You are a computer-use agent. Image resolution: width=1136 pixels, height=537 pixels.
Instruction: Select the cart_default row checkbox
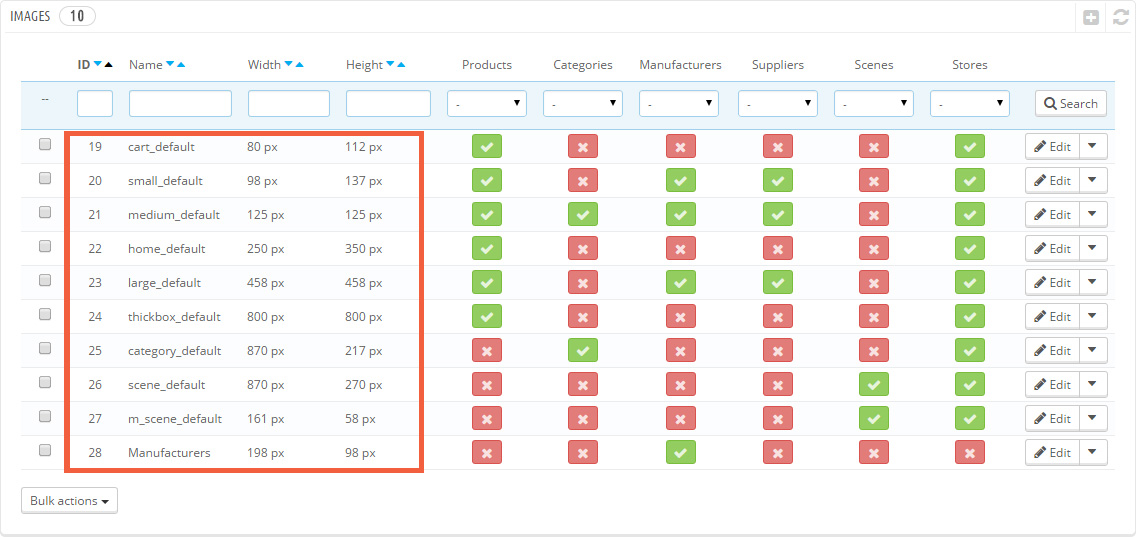point(45,144)
